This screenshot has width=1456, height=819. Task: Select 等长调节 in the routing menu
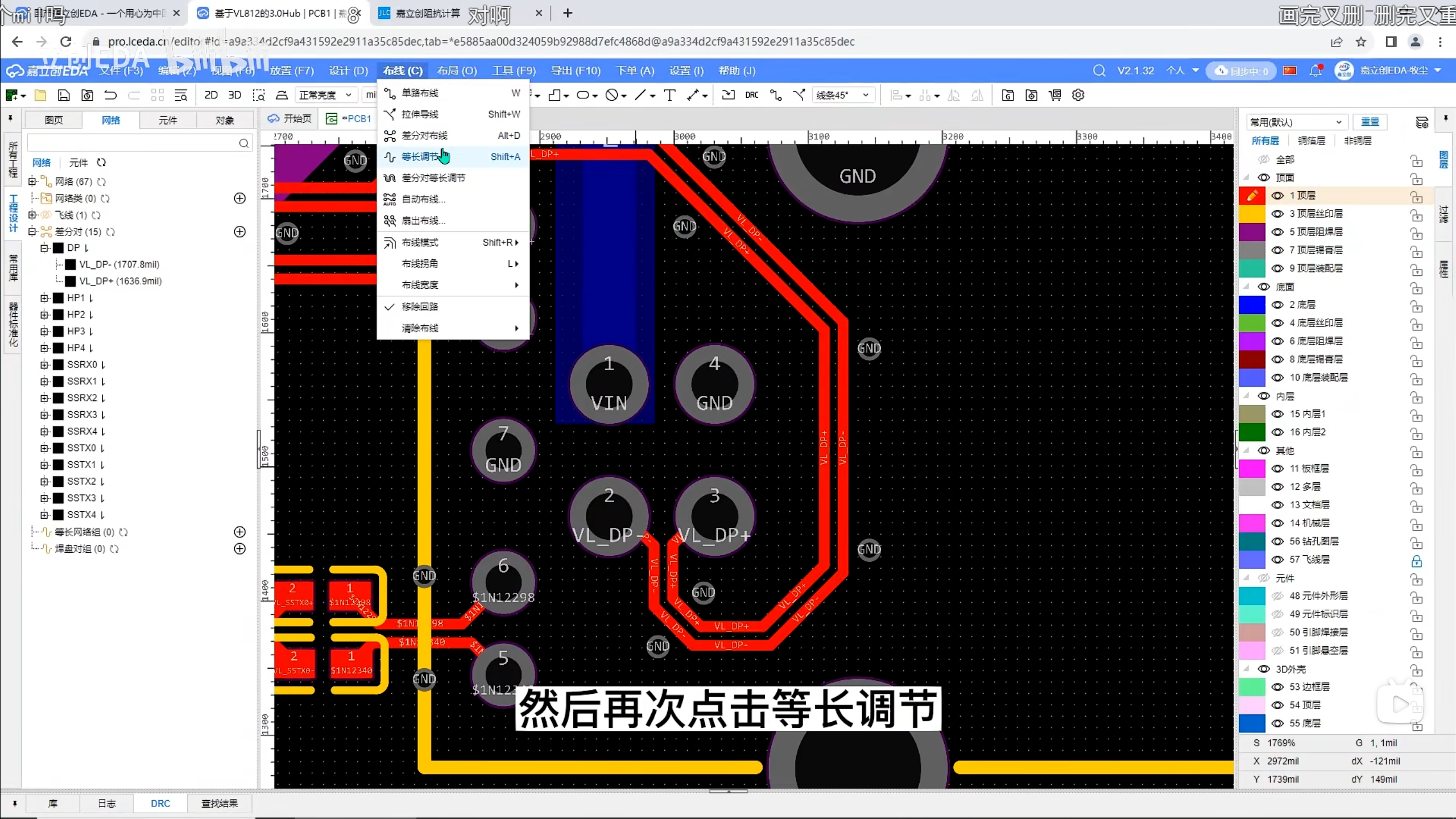pos(420,156)
